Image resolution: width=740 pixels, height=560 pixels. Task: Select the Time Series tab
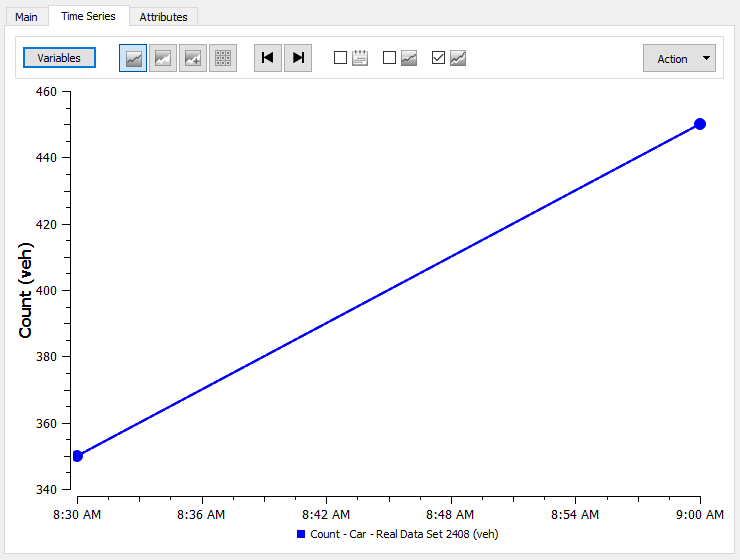click(x=88, y=16)
